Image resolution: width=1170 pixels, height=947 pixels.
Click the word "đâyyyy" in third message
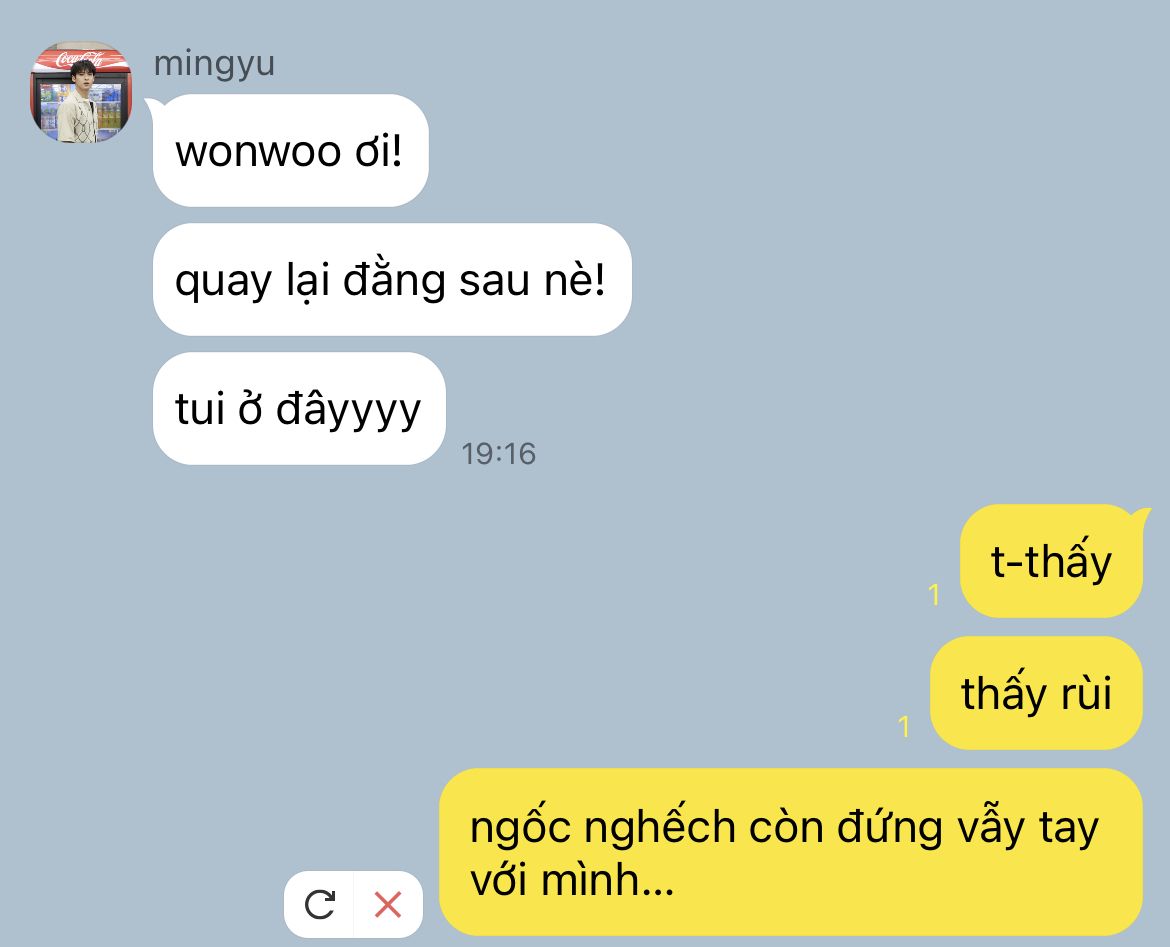click(348, 409)
